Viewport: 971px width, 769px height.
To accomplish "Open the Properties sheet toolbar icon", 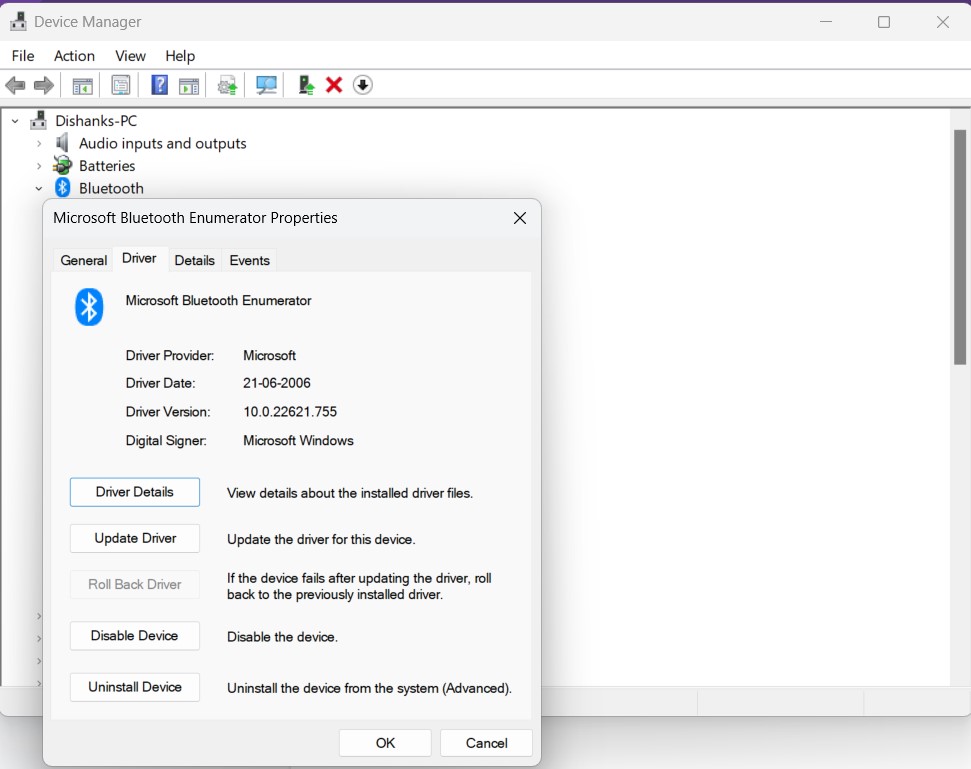I will click(121, 86).
